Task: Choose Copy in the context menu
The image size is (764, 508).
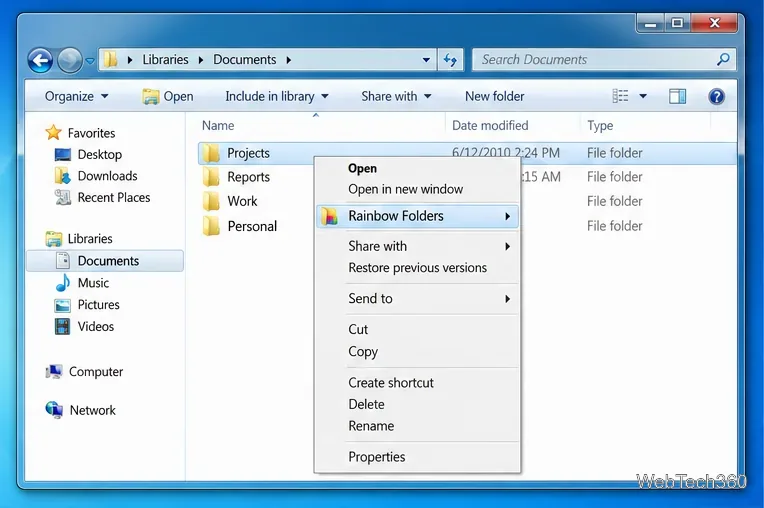Action: pyautogui.click(x=363, y=351)
